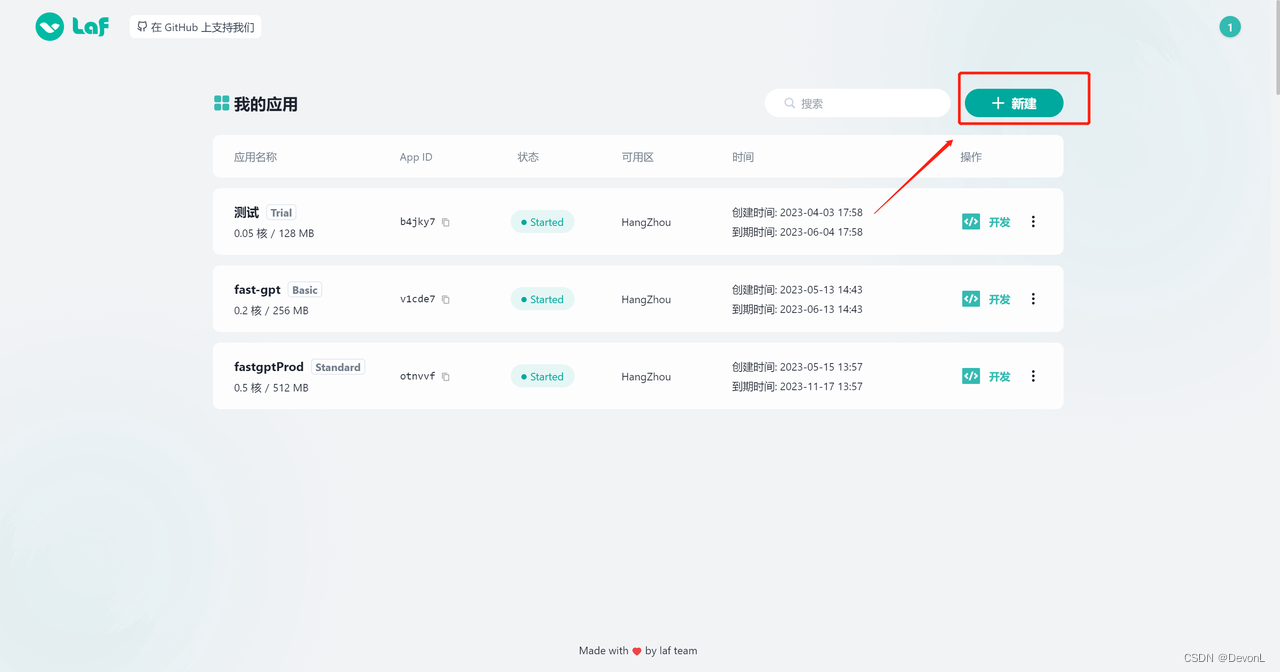Click 创建时间 2023-05-13 14:43

pyautogui.click(x=797, y=290)
